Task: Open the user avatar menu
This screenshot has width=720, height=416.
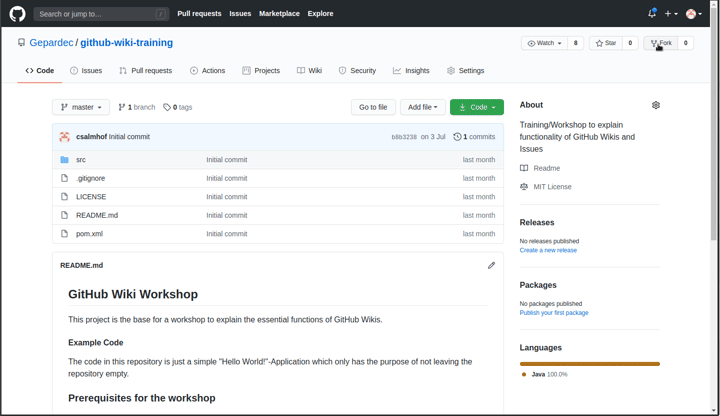Action: click(x=693, y=14)
